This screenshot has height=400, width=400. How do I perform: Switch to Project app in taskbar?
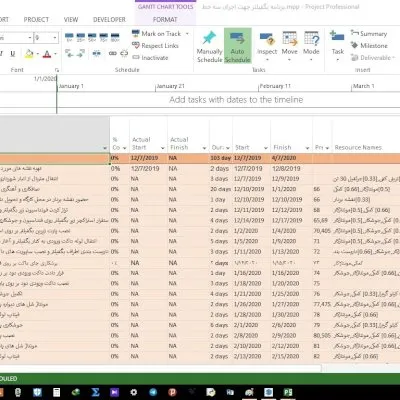[x=287, y=392]
